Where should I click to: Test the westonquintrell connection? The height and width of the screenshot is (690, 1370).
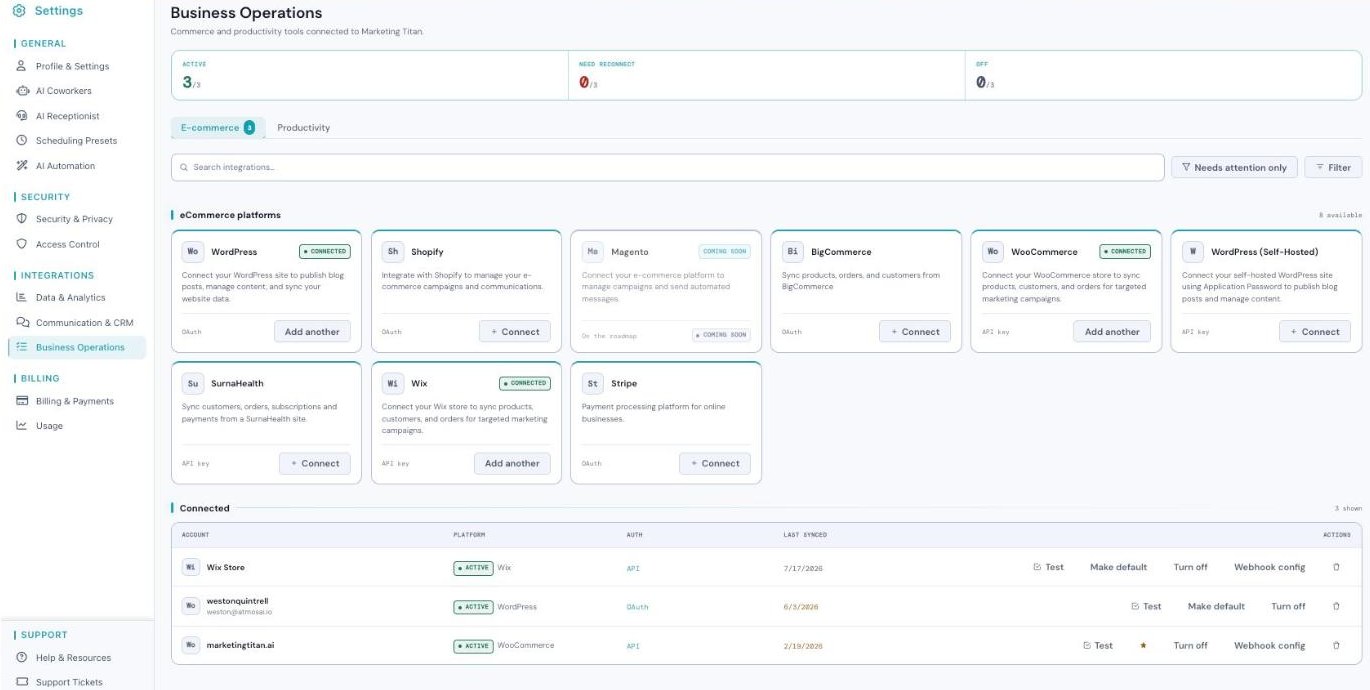[1146, 606]
